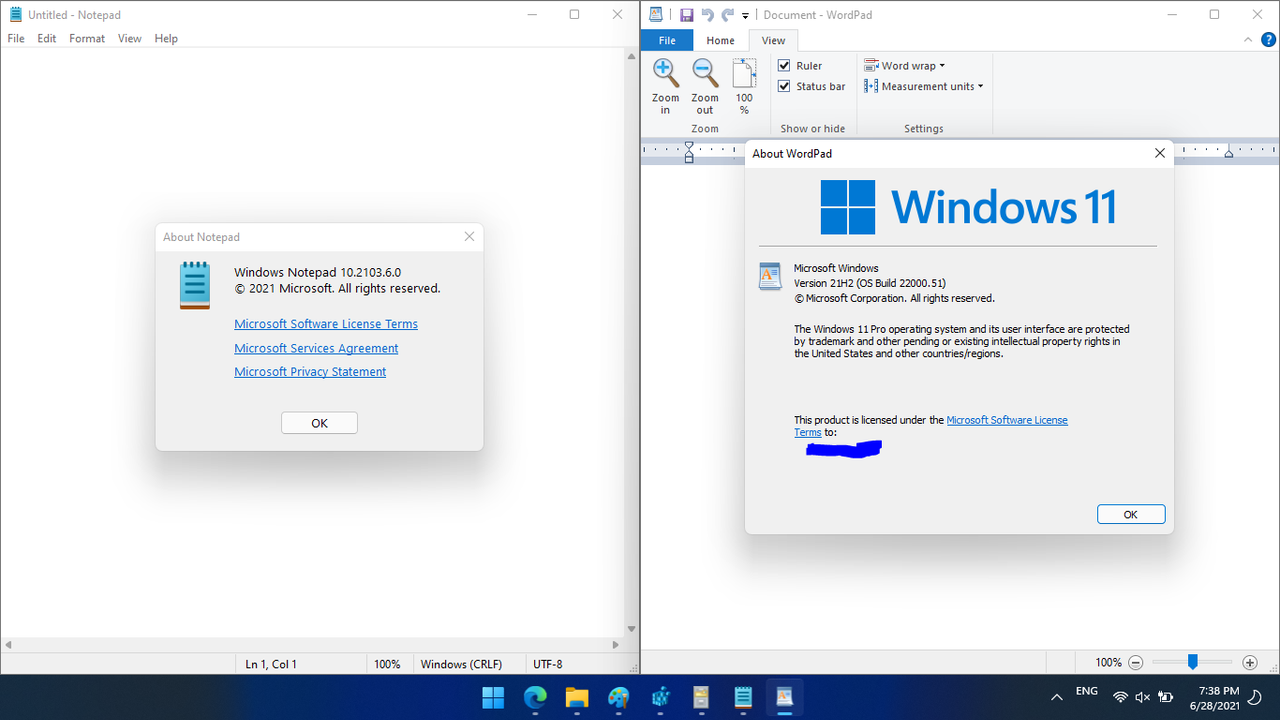Open Microsoft Software License Terms link in About WordPad
Screen dimensions: 1280x720
point(1007,420)
